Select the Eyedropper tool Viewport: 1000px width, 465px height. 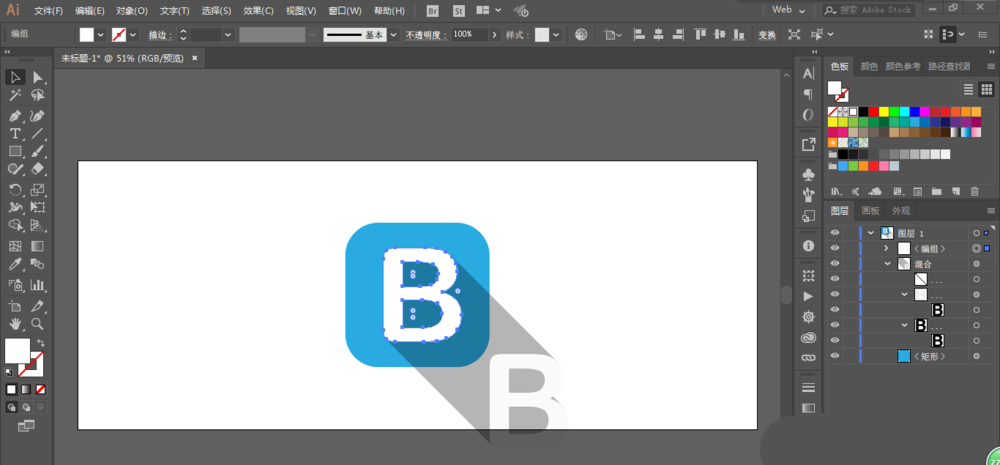pyautogui.click(x=15, y=264)
